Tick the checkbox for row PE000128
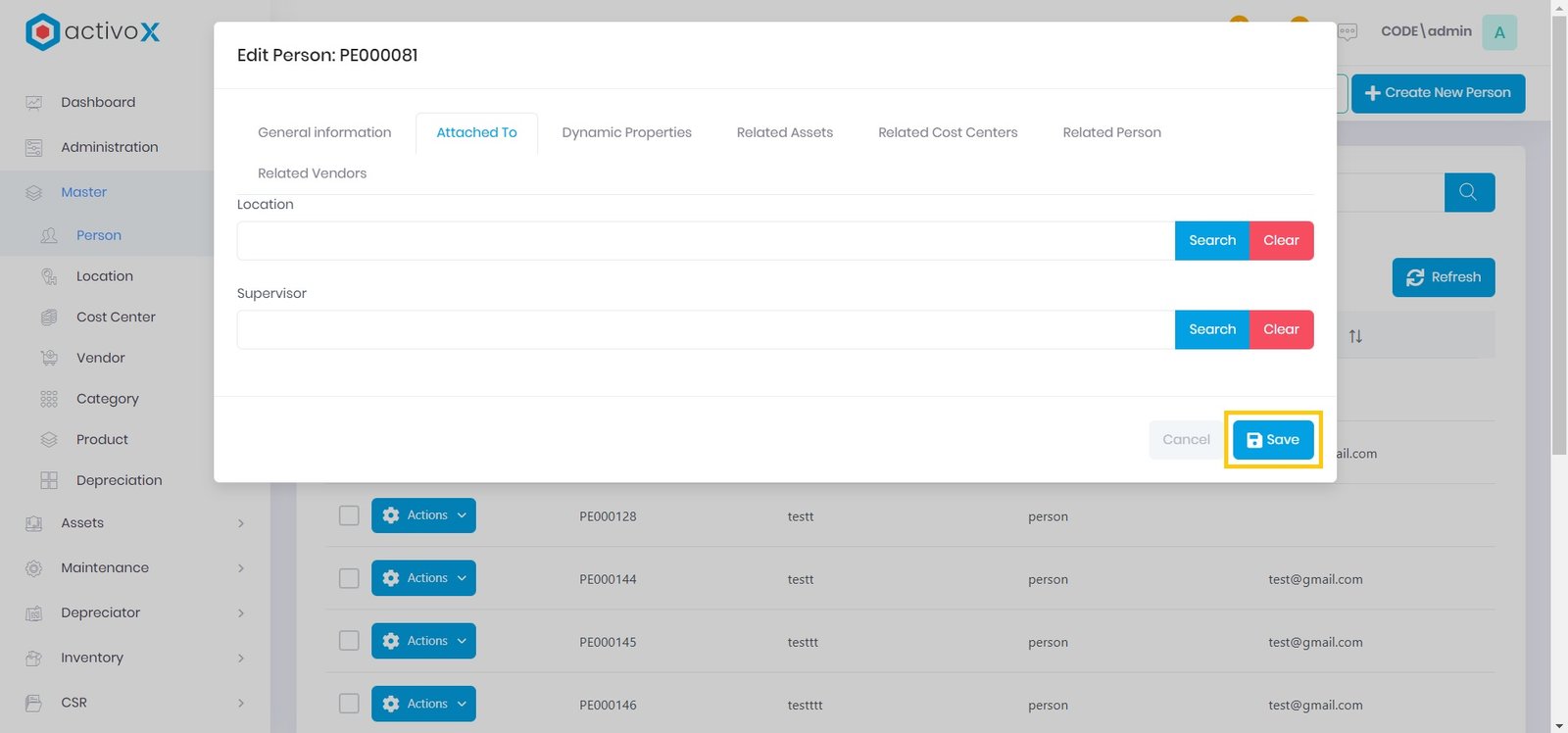Screen dimensions: 1568x733 tap(349, 515)
